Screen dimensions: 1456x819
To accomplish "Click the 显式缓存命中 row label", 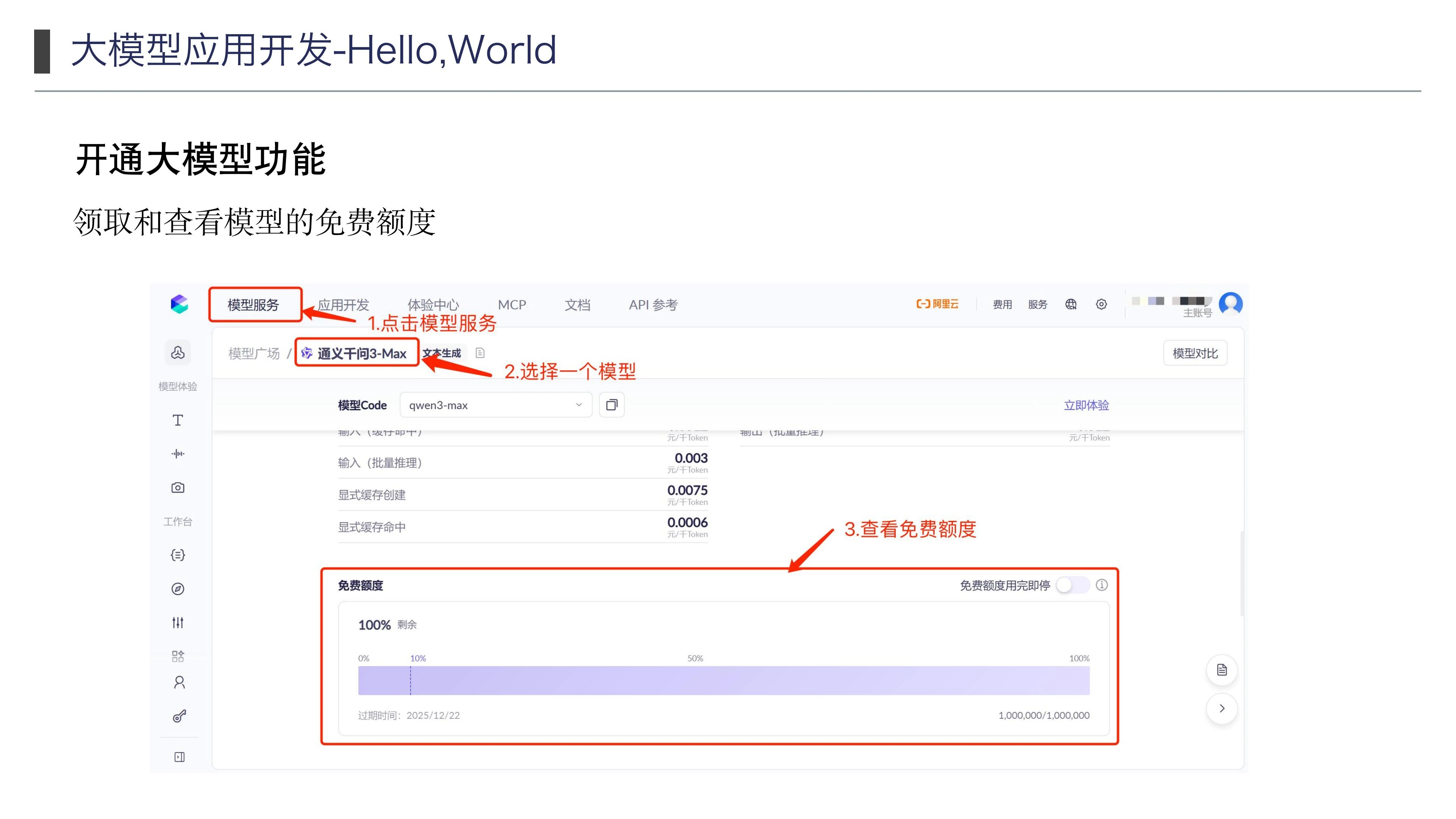I will click(x=372, y=527).
